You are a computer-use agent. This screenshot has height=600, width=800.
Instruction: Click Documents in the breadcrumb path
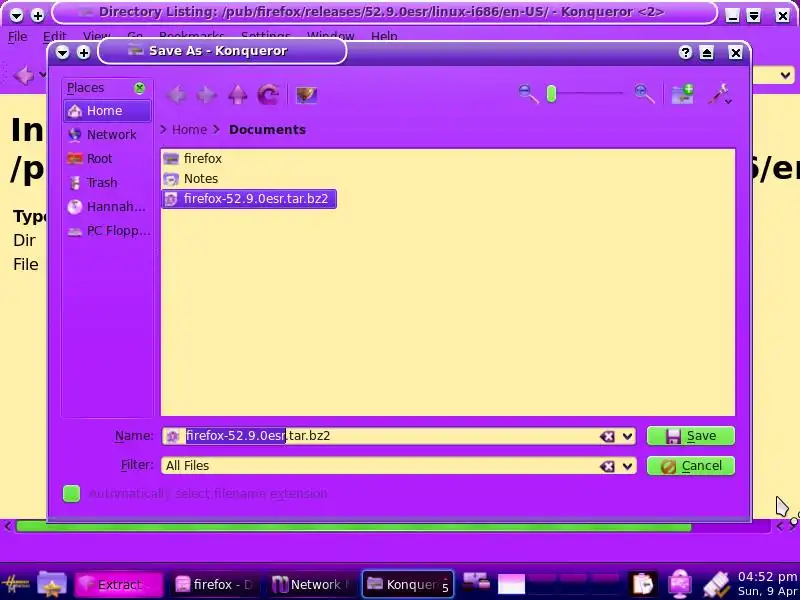pyautogui.click(x=267, y=130)
